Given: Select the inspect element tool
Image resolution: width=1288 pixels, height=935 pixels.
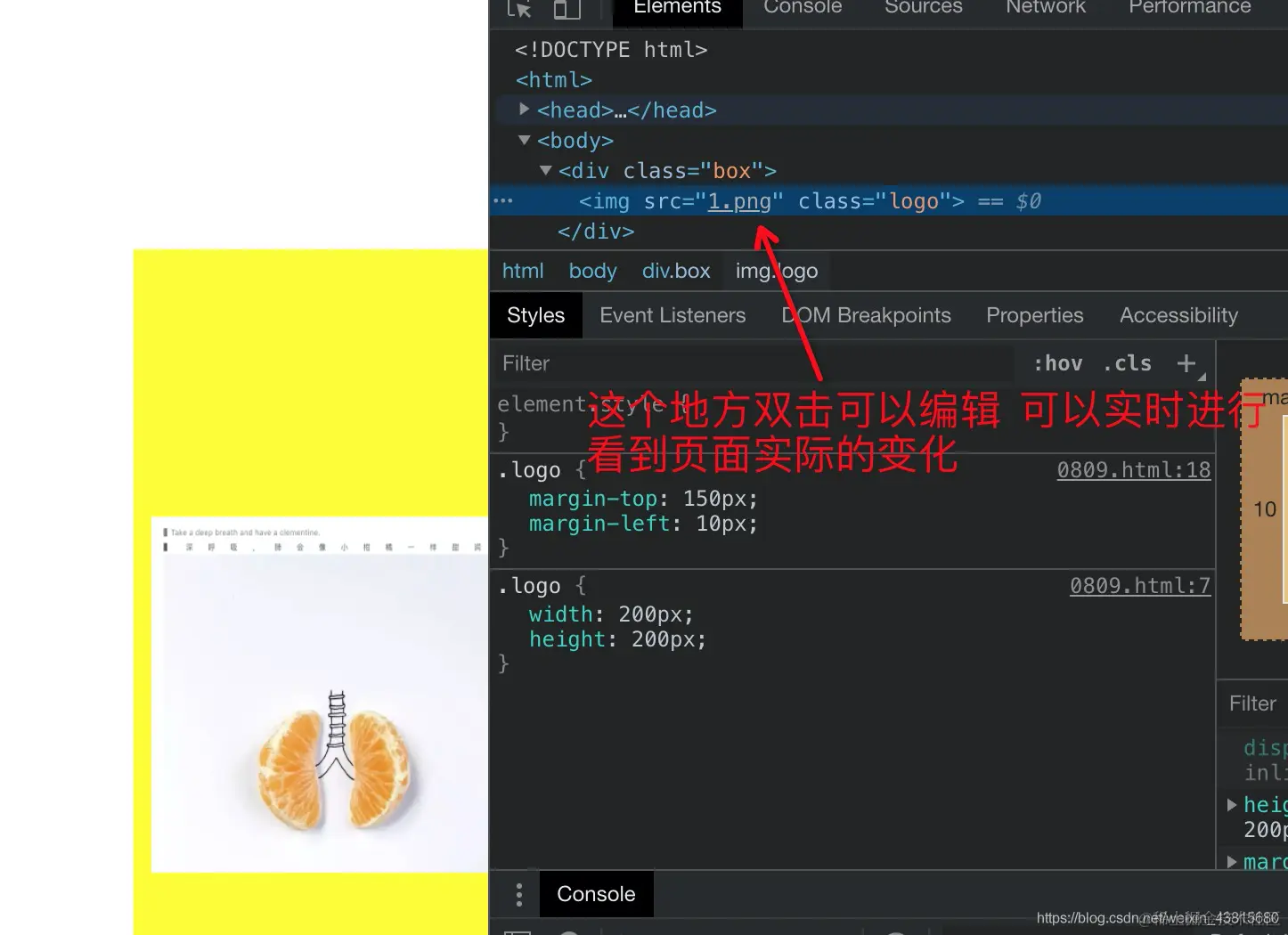Looking at the screenshot, I should (517, 9).
